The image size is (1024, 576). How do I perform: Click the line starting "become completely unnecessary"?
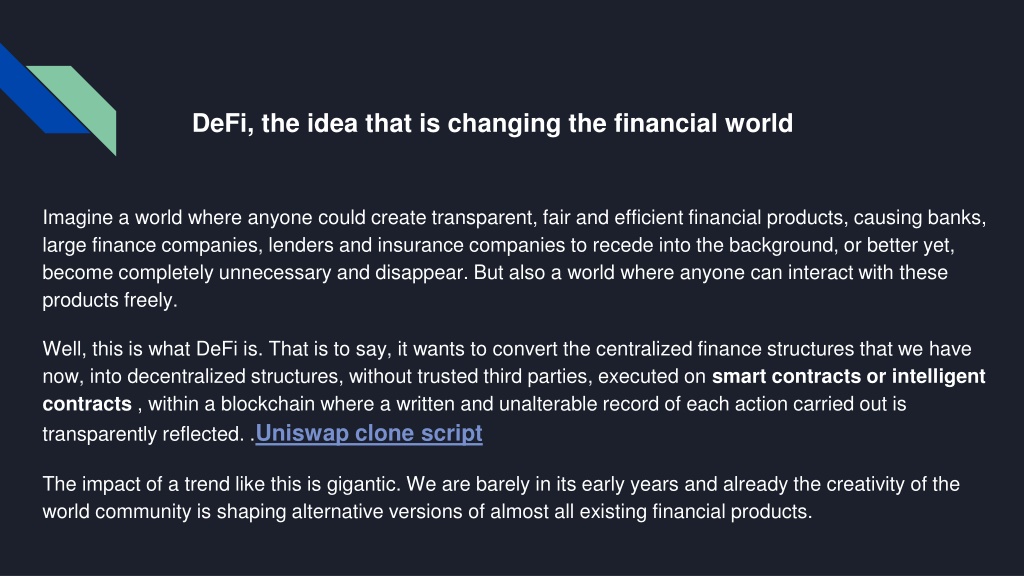click(x=495, y=273)
